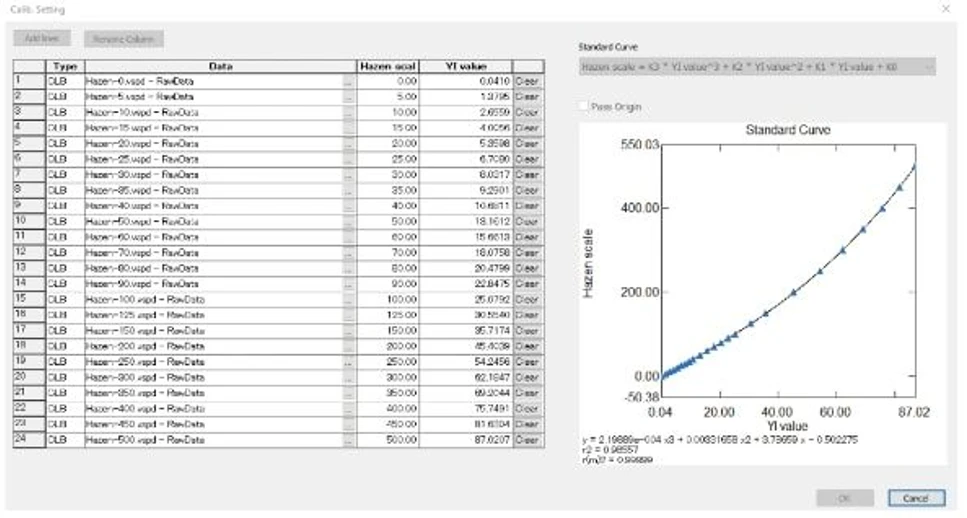Viewport: 967px width, 518px height.
Task: Click Clear button for Hazen-500 row
Action: click(x=527, y=440)
